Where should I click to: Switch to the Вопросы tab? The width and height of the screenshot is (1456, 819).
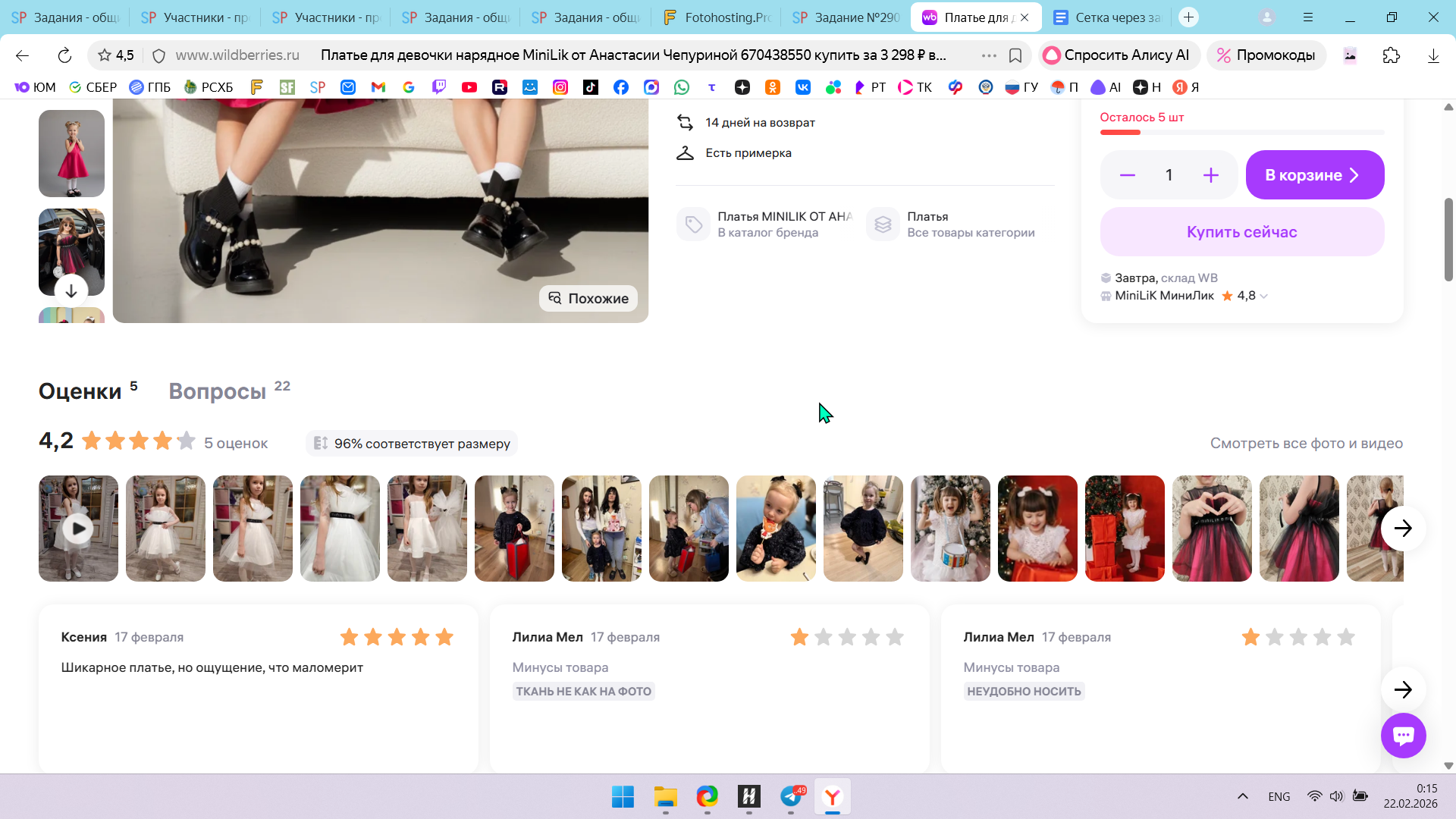(x=218, y=391)
